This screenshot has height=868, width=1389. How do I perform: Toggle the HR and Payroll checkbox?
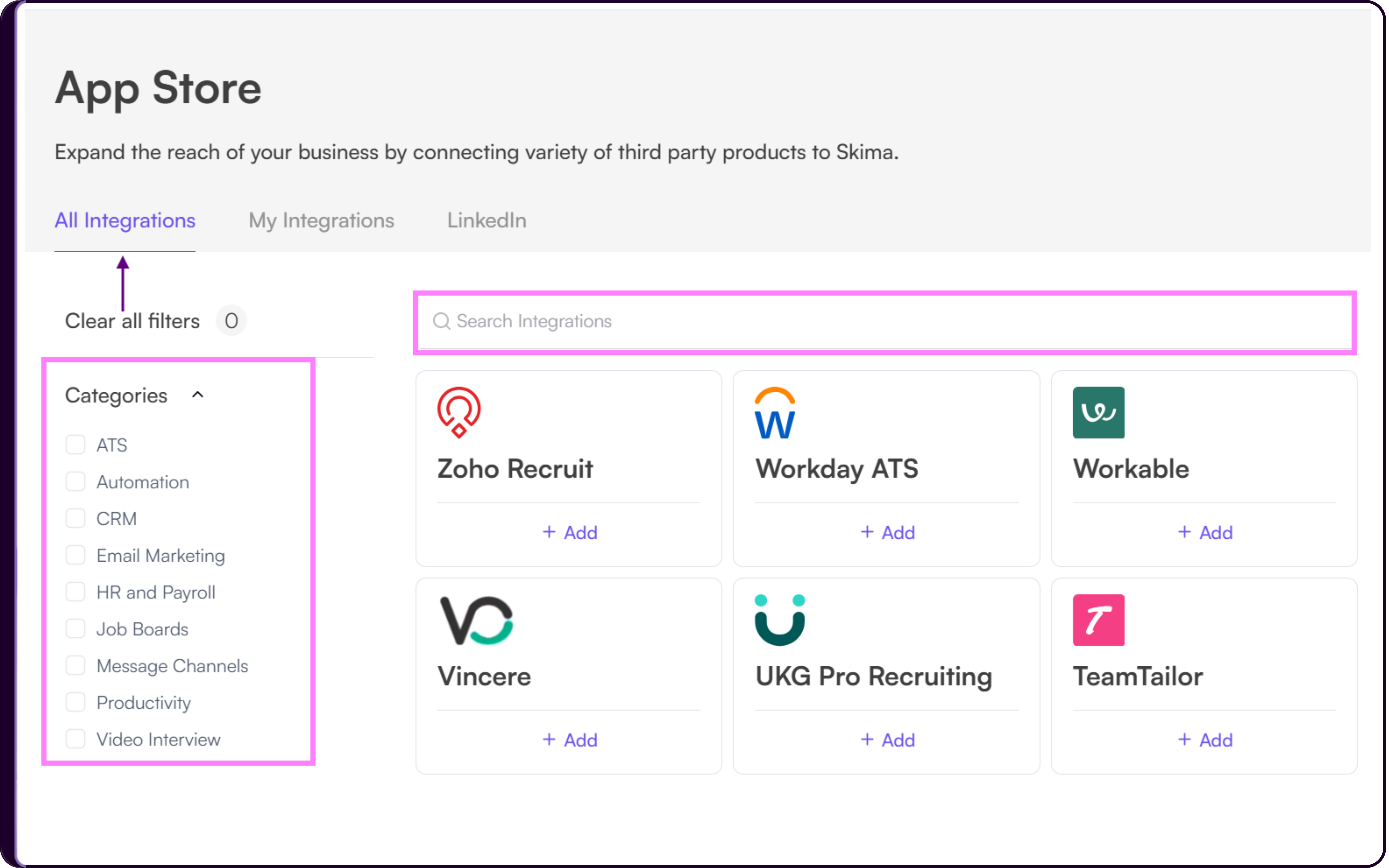pyautogui.click(x=75, y=592)
